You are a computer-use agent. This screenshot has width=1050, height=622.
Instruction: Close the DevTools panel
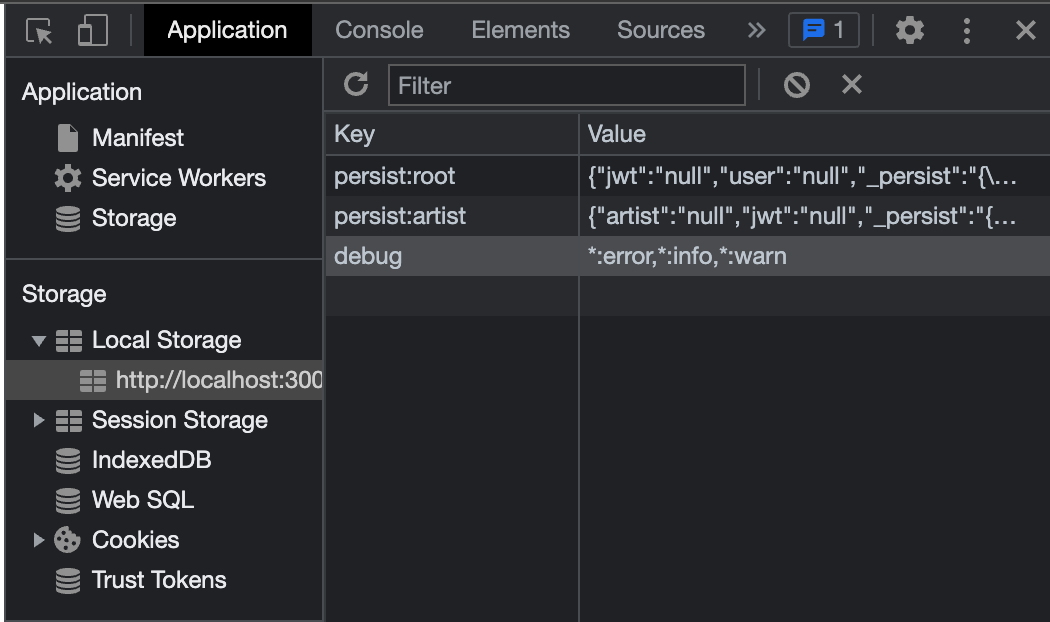pyautogui.click(x=1025, y=30)
